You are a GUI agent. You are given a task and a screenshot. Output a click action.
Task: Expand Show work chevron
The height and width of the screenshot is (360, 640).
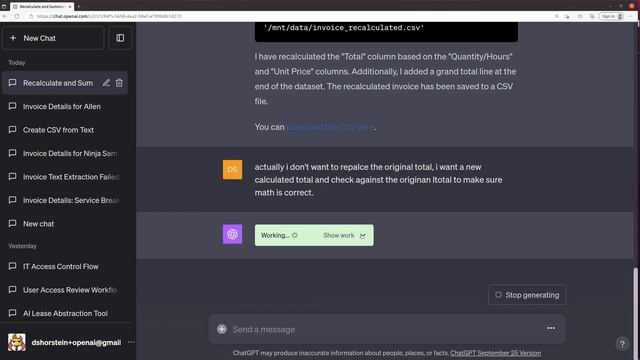(363, 236)
